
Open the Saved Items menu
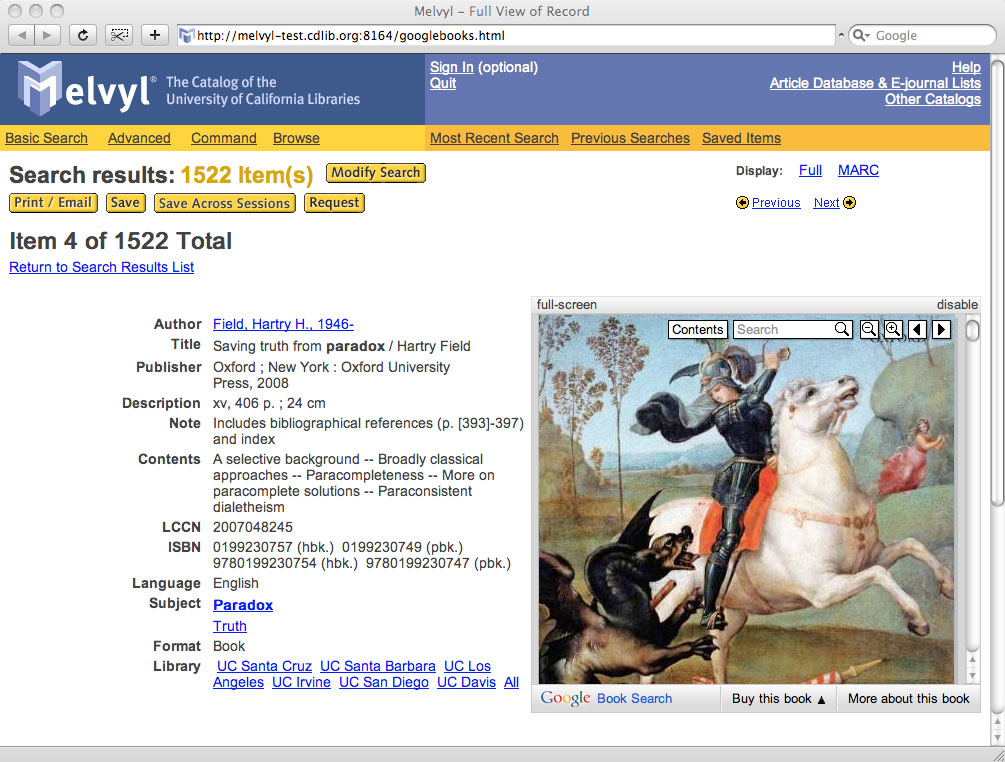pyautogui.click(x=741, y=138)
